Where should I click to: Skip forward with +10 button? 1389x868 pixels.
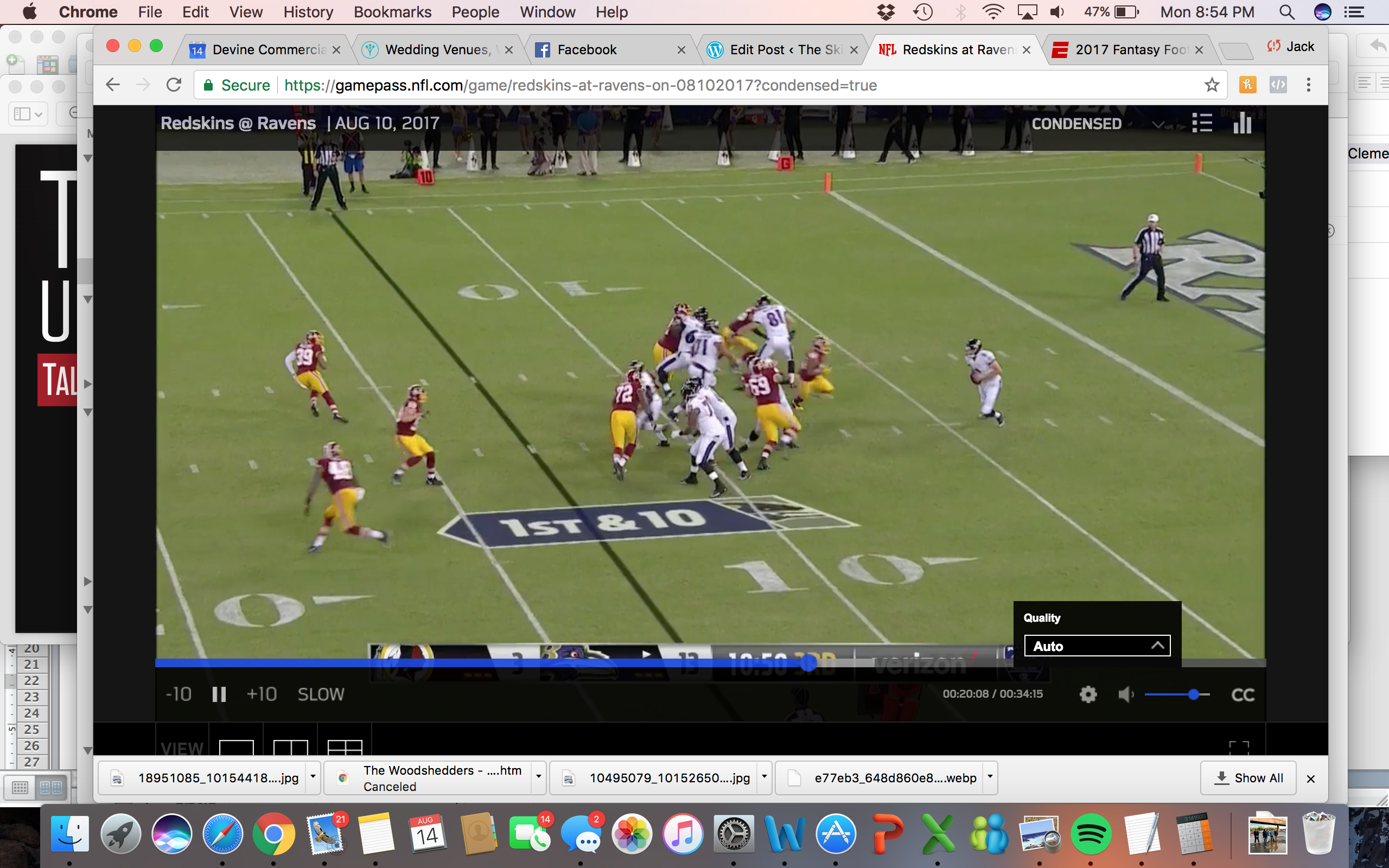tap(262, 694)
